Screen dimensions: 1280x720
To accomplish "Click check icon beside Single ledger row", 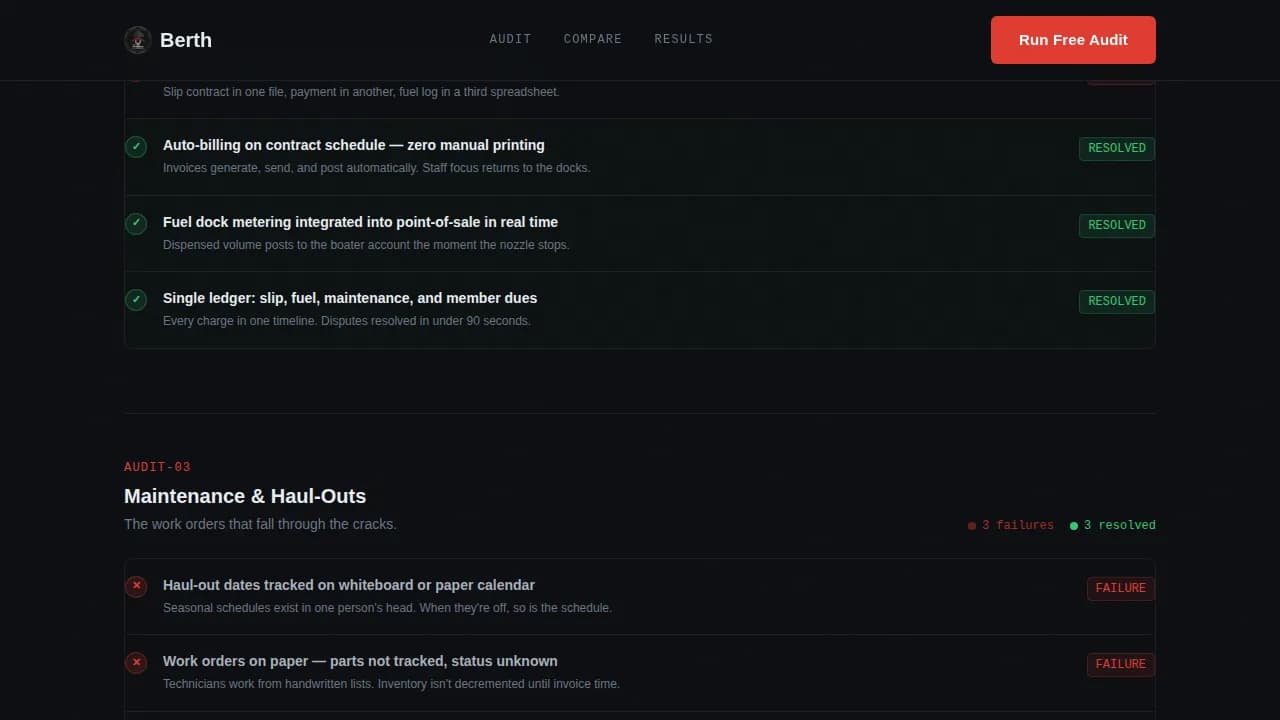I will (136, 300).
